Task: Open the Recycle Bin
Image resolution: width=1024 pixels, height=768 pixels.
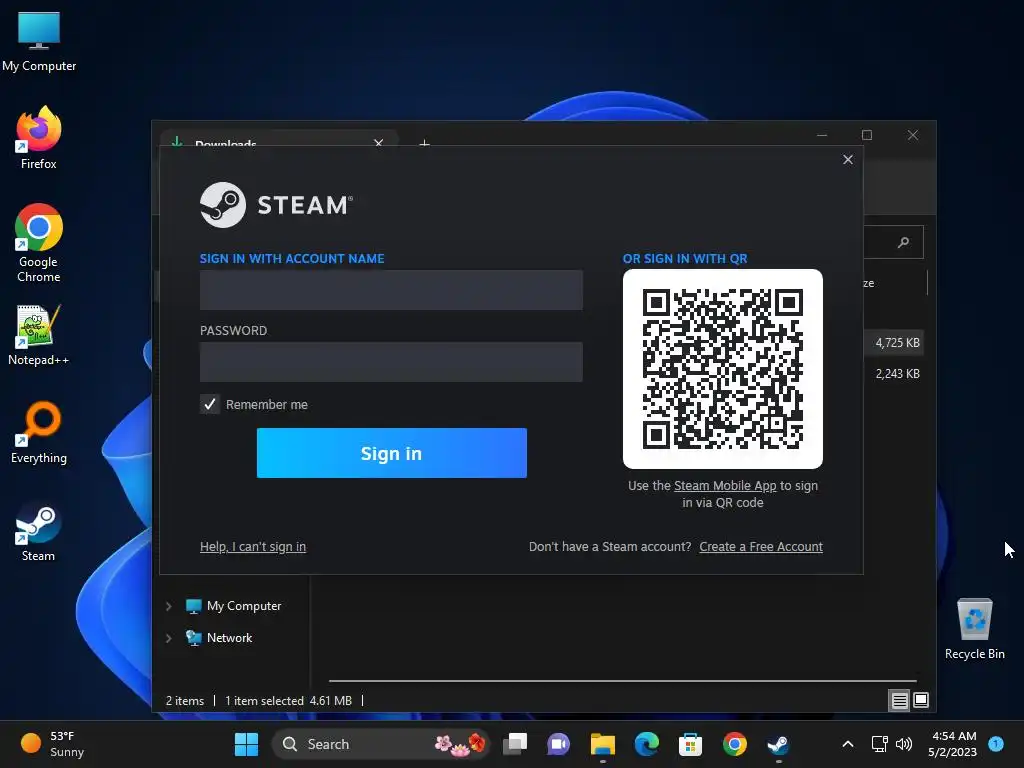Action: click(974, 628)
